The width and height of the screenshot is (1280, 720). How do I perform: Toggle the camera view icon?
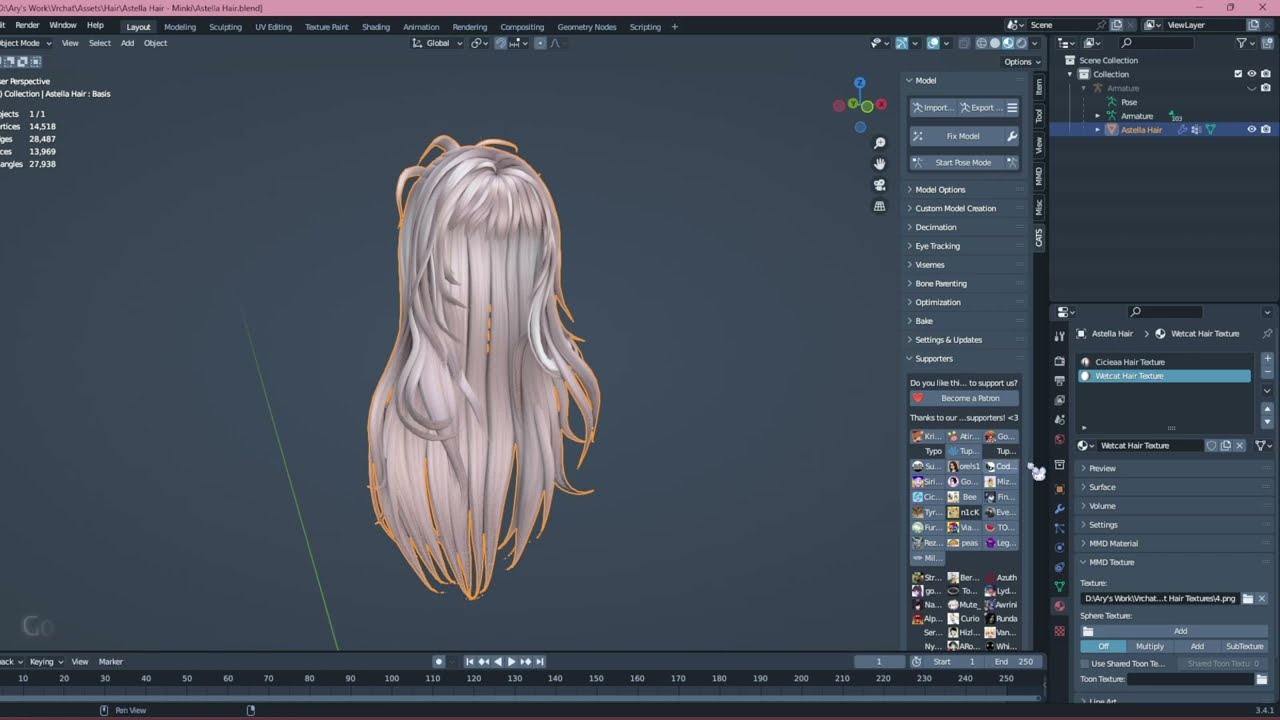click(x=880, y=185)
